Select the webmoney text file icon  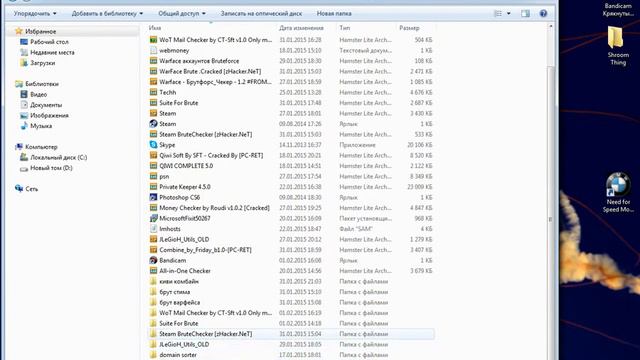tap(153, 50)
